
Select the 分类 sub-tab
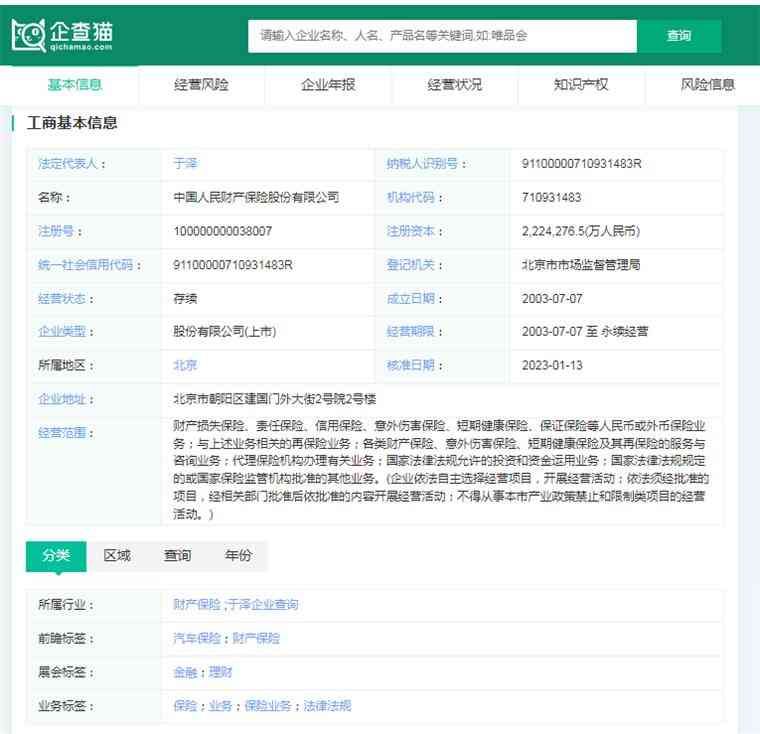pos(56,556)
